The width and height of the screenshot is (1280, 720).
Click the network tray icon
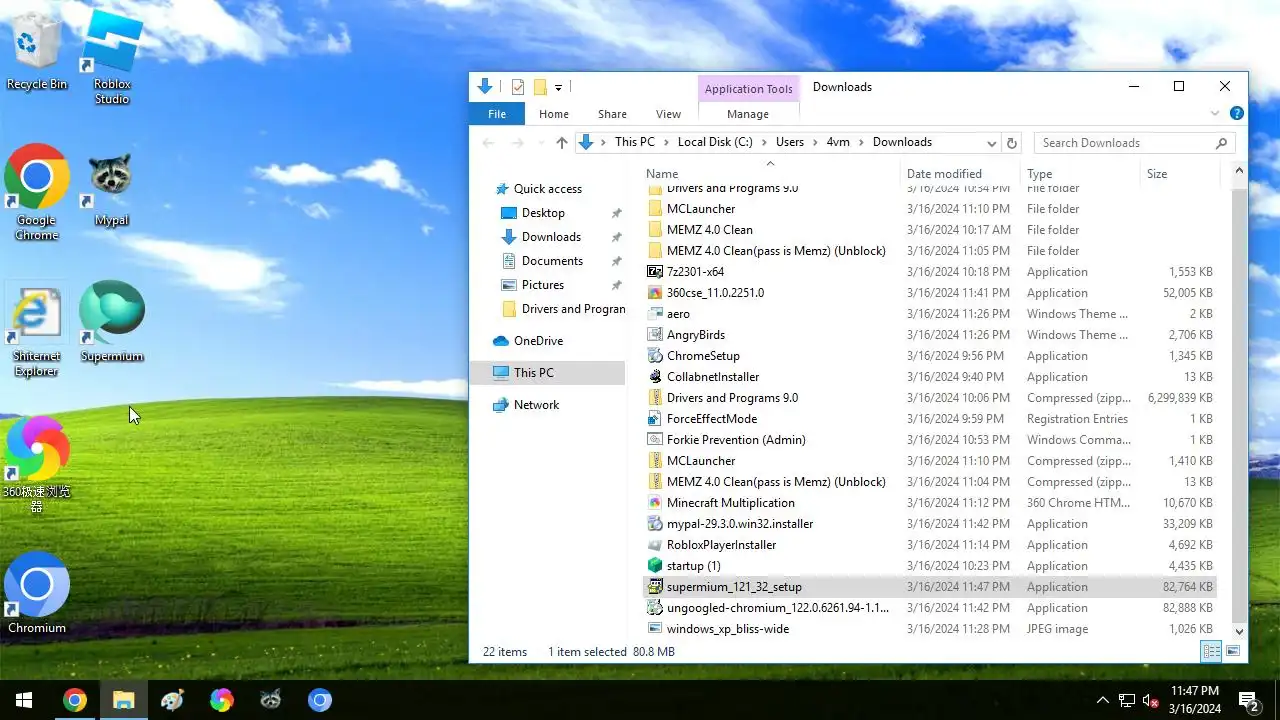coord(1127,700)
